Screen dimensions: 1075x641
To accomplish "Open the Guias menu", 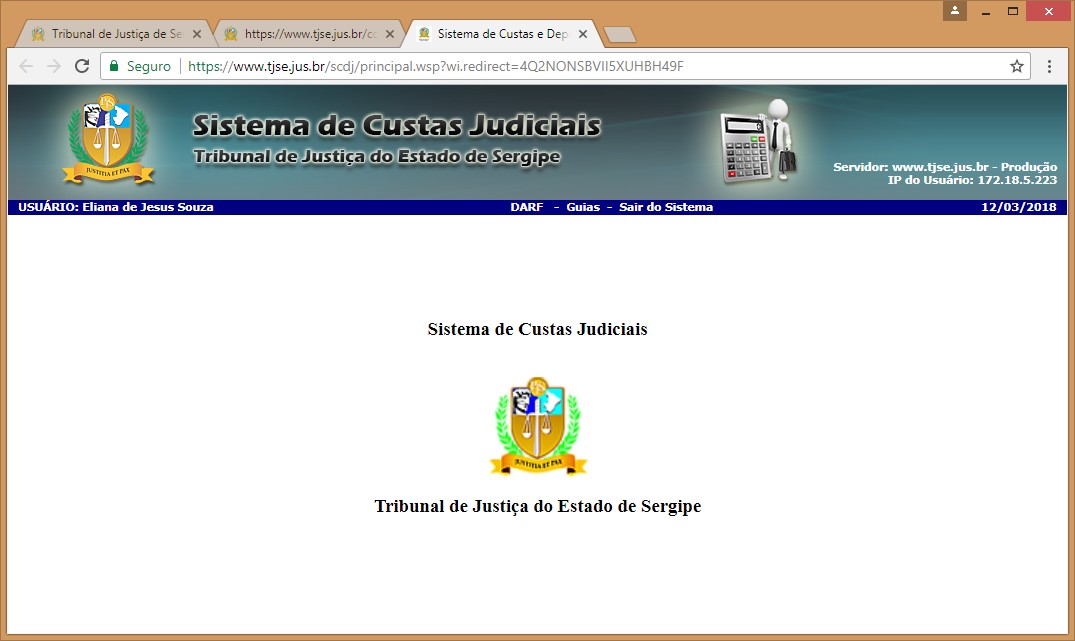I will pyautogui.click(x=583, y=207).
